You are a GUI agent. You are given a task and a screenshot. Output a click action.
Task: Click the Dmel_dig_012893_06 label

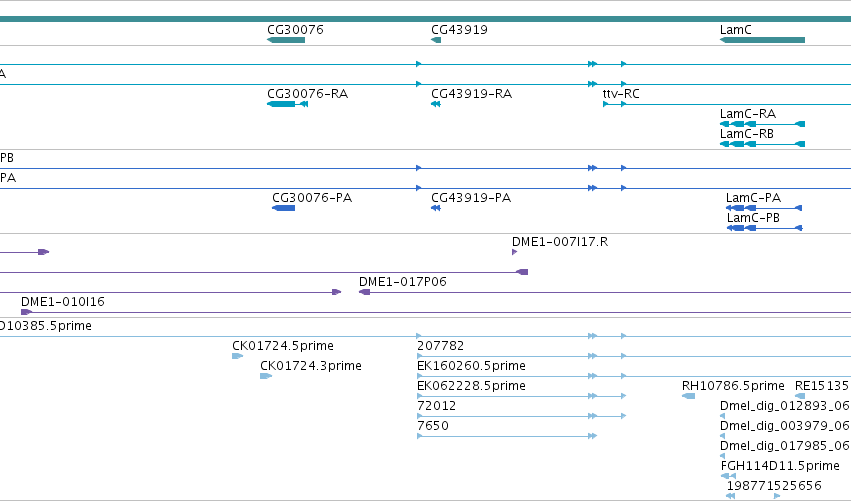784,406
